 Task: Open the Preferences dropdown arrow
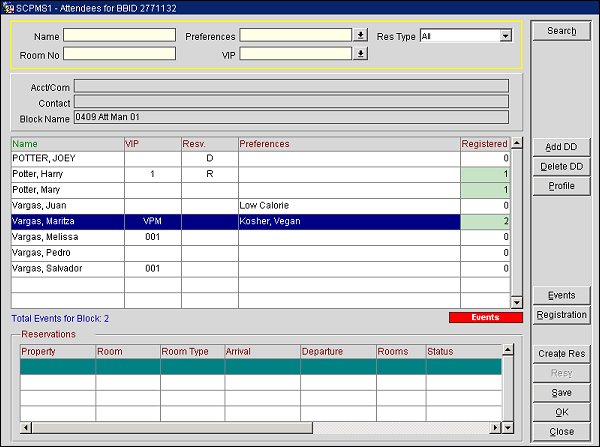pos(361,36)
